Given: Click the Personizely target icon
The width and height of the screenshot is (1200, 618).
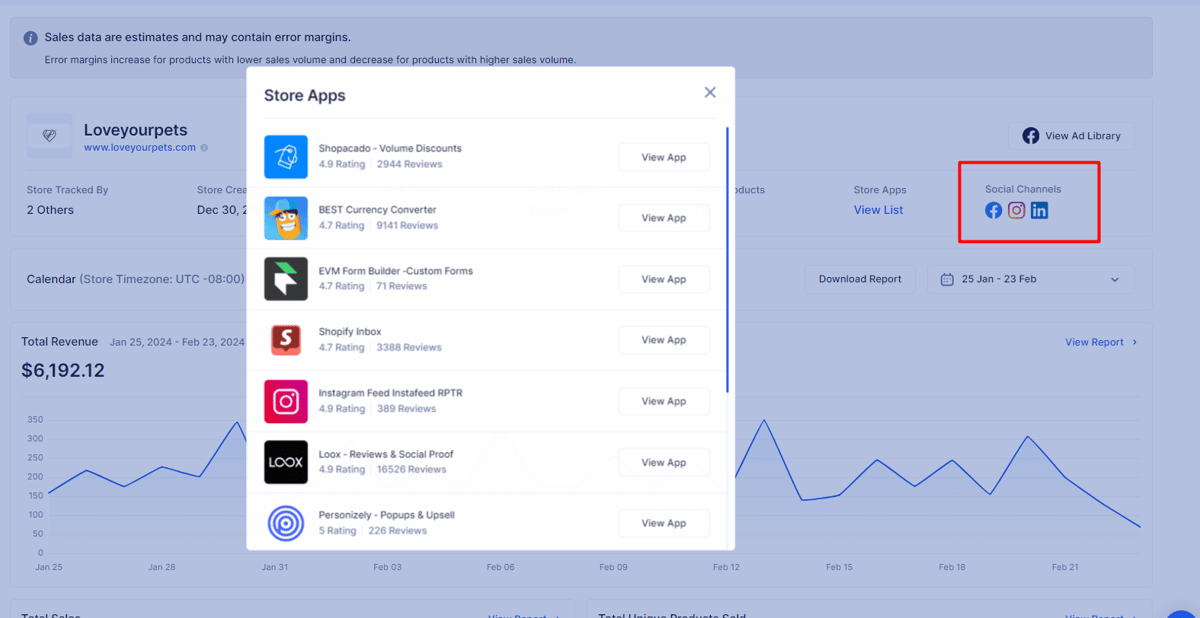Looking at the screenshot, I should (286, 523).
